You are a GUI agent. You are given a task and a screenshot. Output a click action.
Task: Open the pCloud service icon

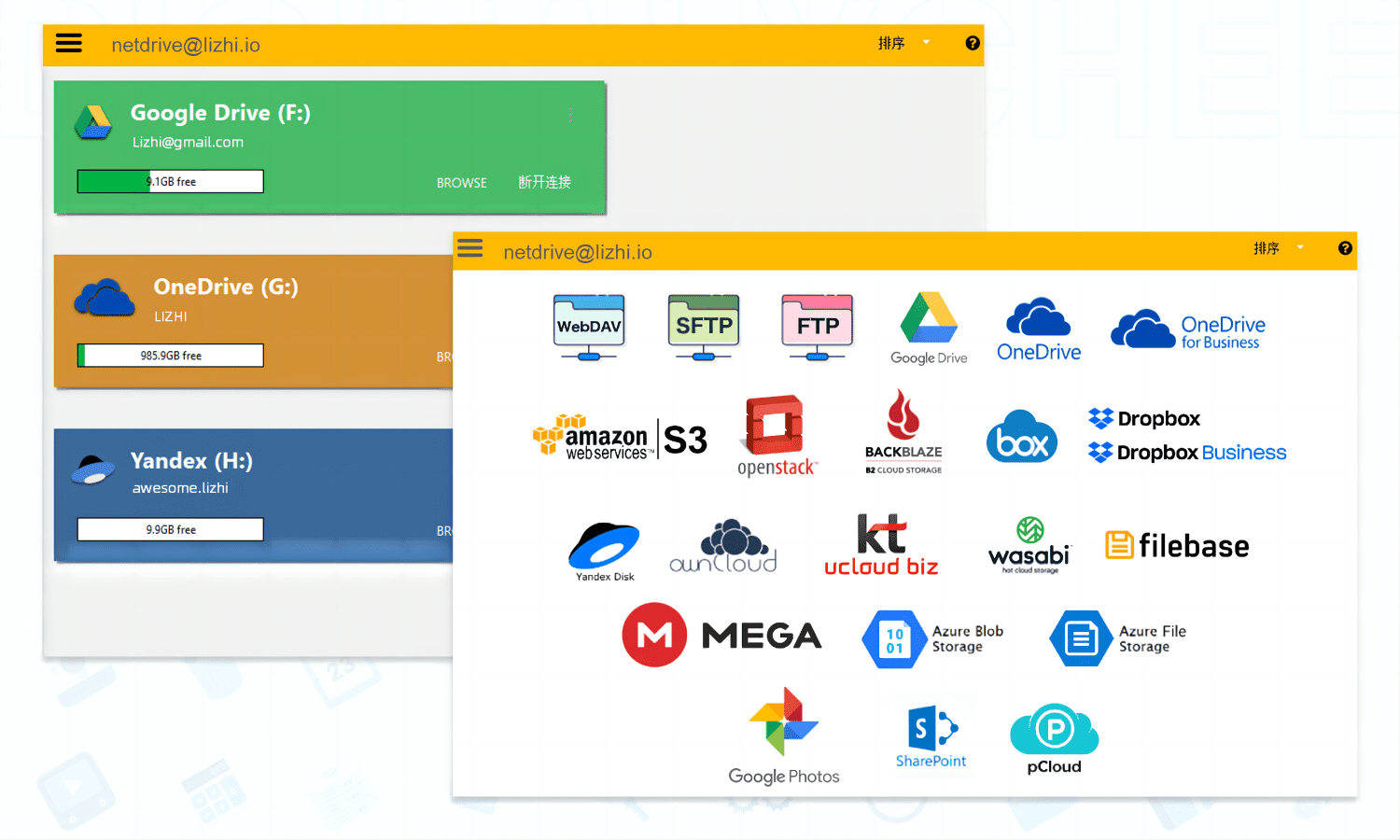1053,737
